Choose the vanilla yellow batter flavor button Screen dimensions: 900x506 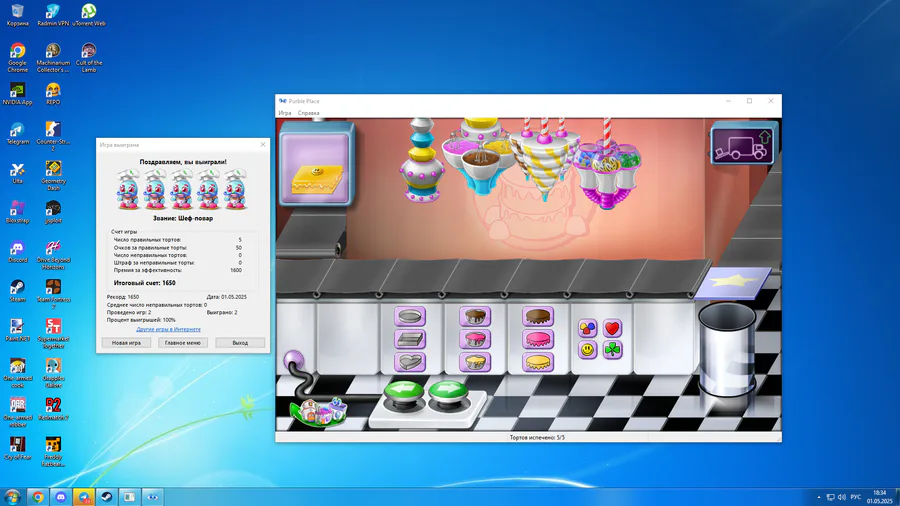(x=475, y=362)
